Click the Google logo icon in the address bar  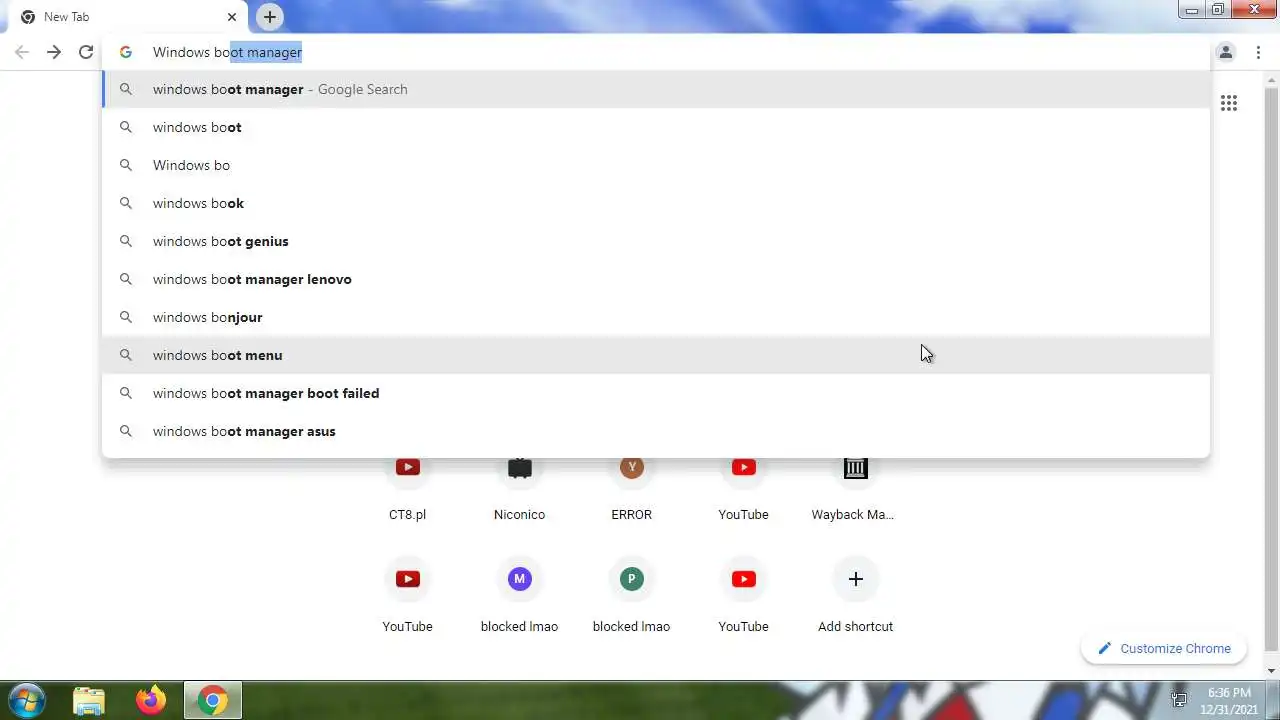coord(126,52)
